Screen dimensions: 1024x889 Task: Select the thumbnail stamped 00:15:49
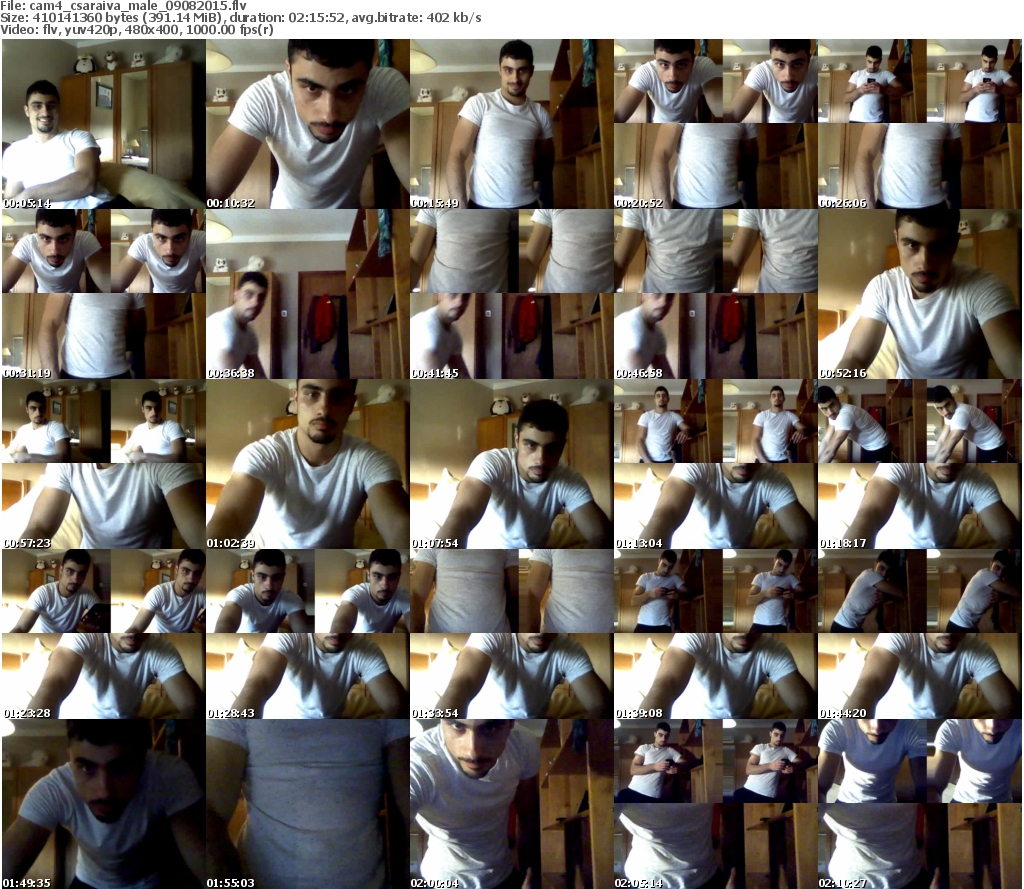point(512,124)
